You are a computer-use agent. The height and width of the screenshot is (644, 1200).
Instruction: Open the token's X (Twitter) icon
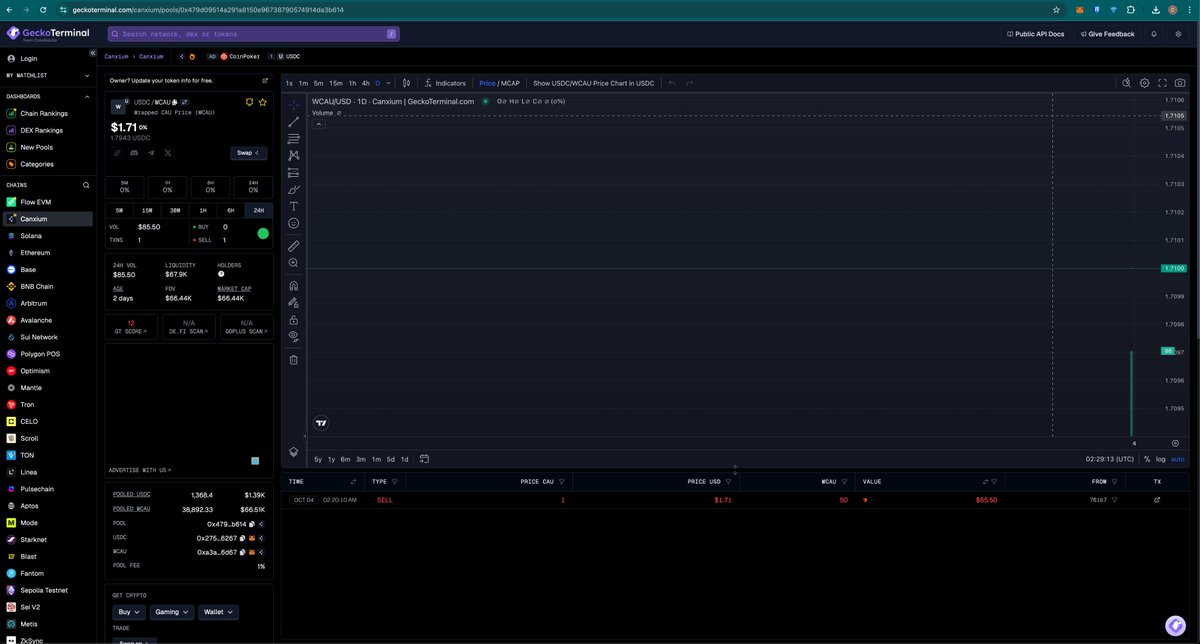(x=168, y=153)
